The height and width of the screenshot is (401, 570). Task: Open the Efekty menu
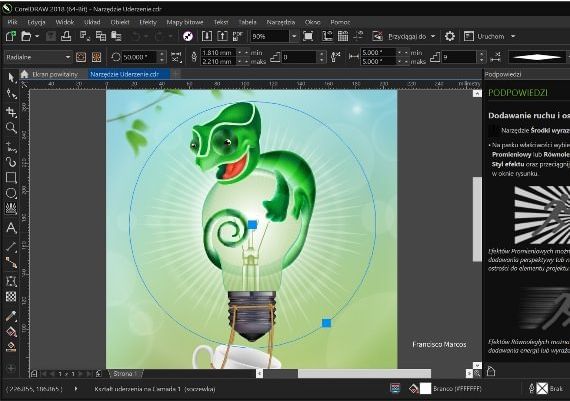pos(148,22)
